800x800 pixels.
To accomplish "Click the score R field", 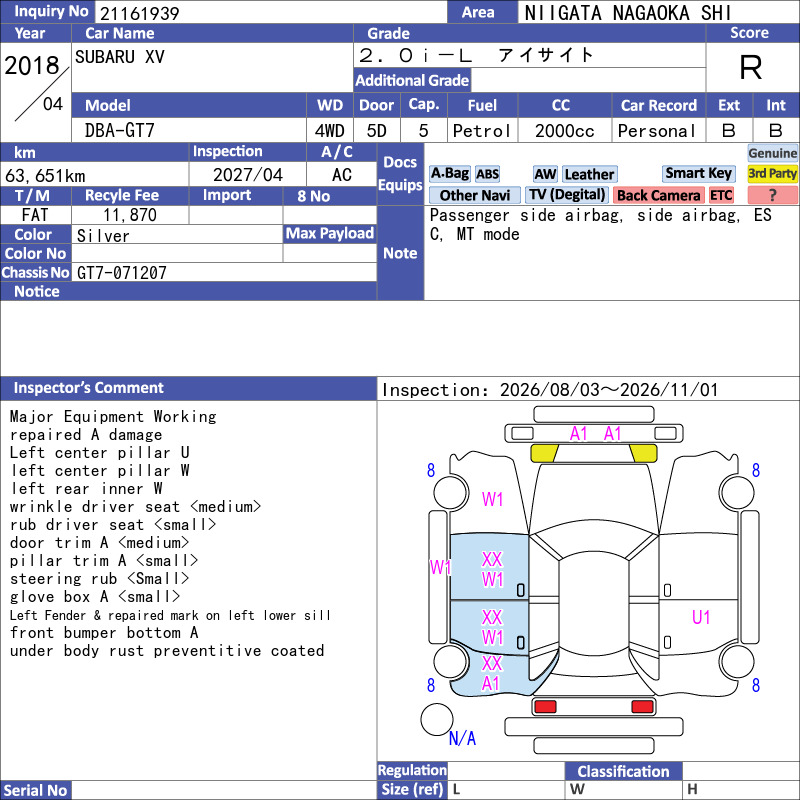I will pos(751,67).
